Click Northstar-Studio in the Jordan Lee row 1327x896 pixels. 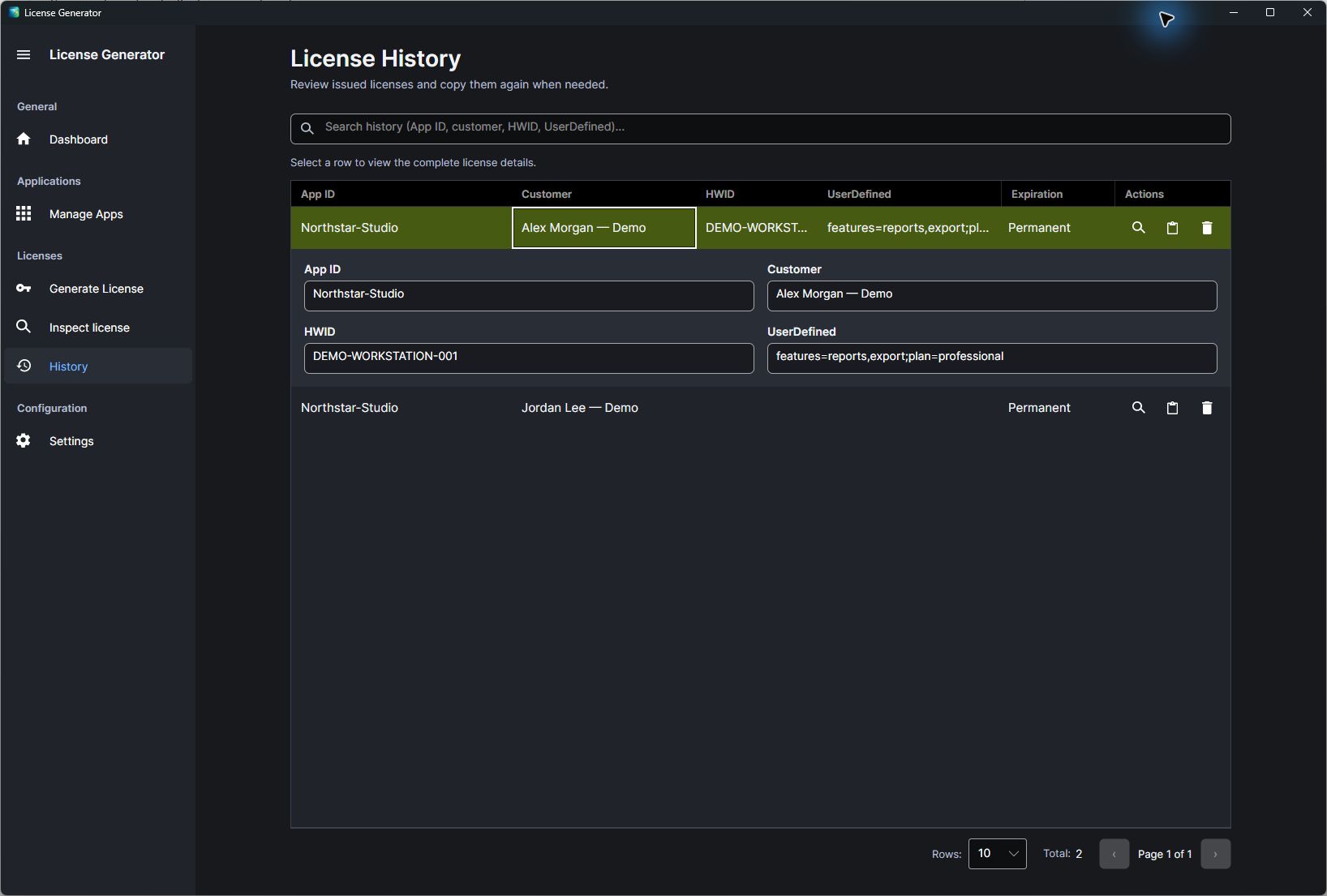pyautogui.click(x=350, y=408)
